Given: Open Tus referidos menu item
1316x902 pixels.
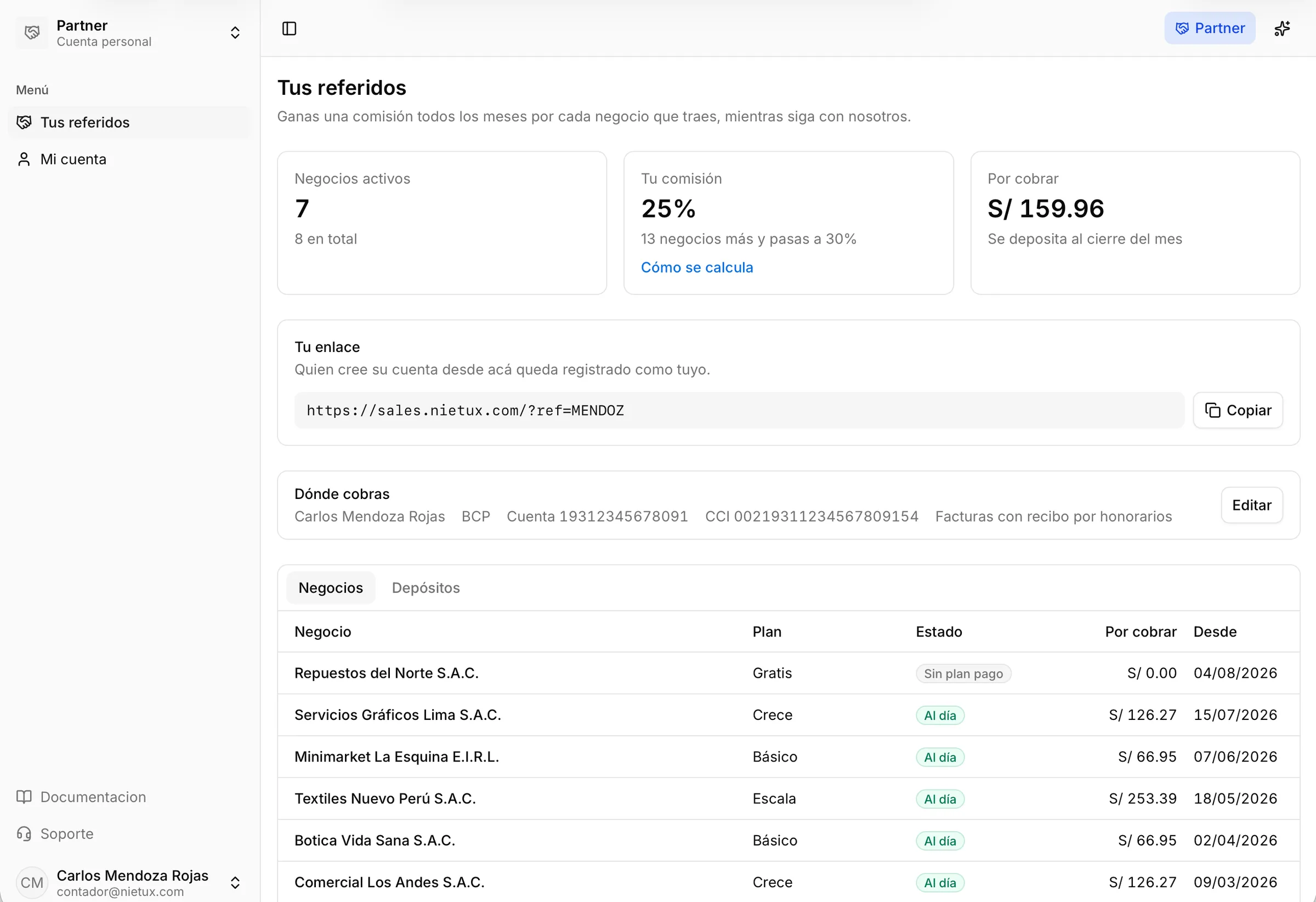Looking at the screenshot, I should [x=129, y=122].
